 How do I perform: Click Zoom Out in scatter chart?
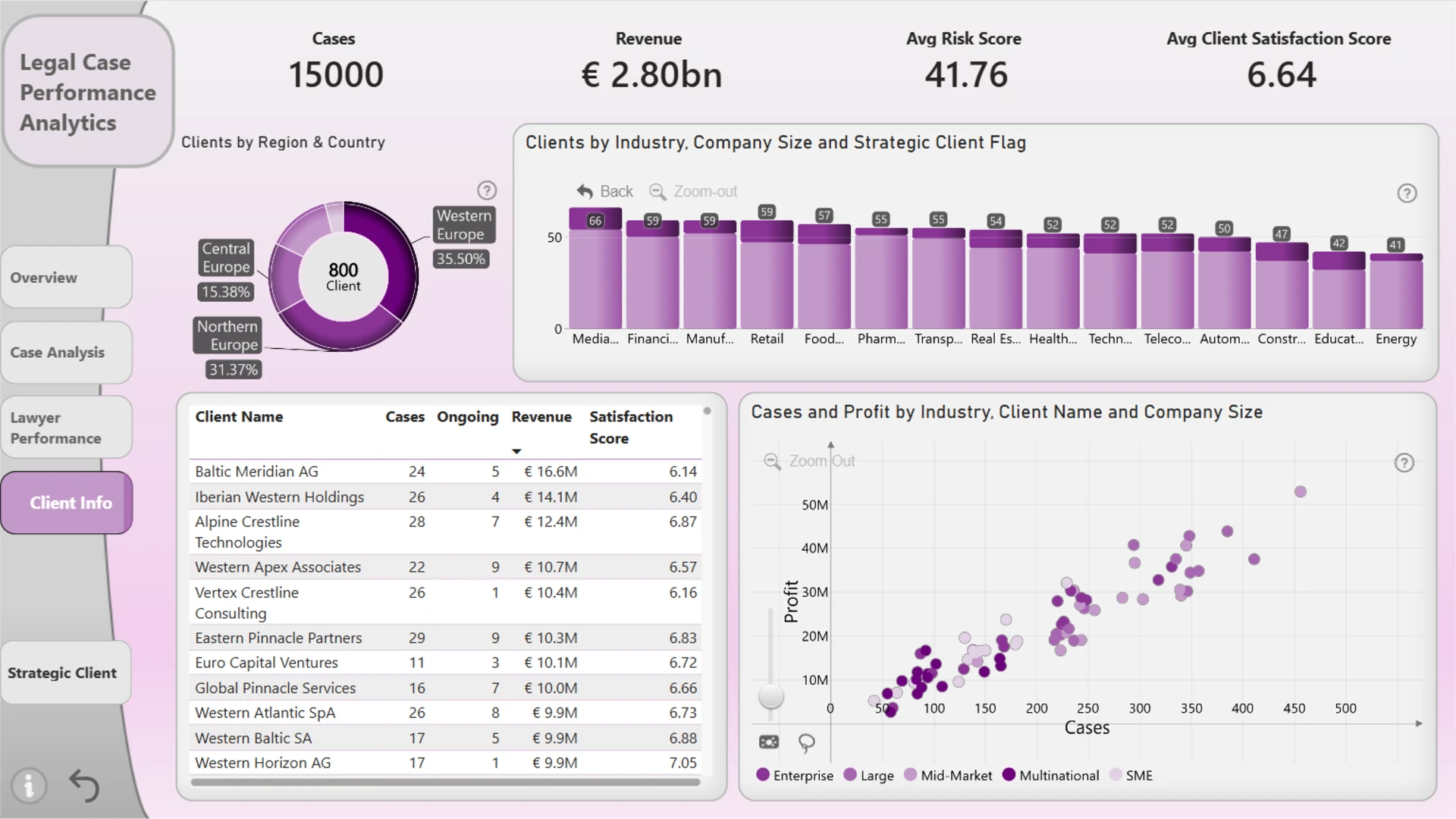point(809,461)
